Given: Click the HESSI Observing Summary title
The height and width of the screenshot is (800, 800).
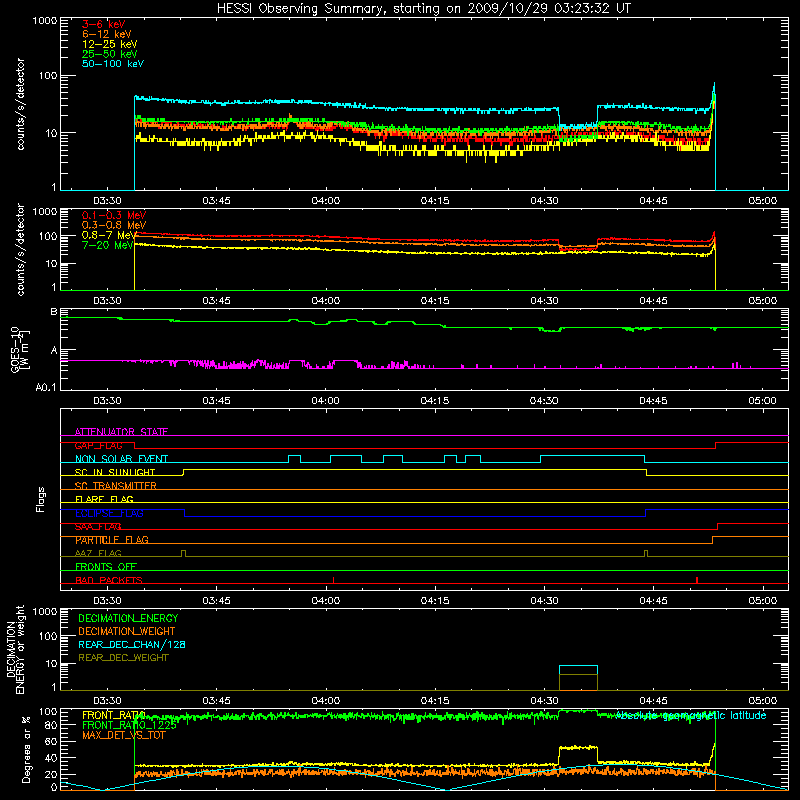Looking at the screenshot, I should 424,9.
